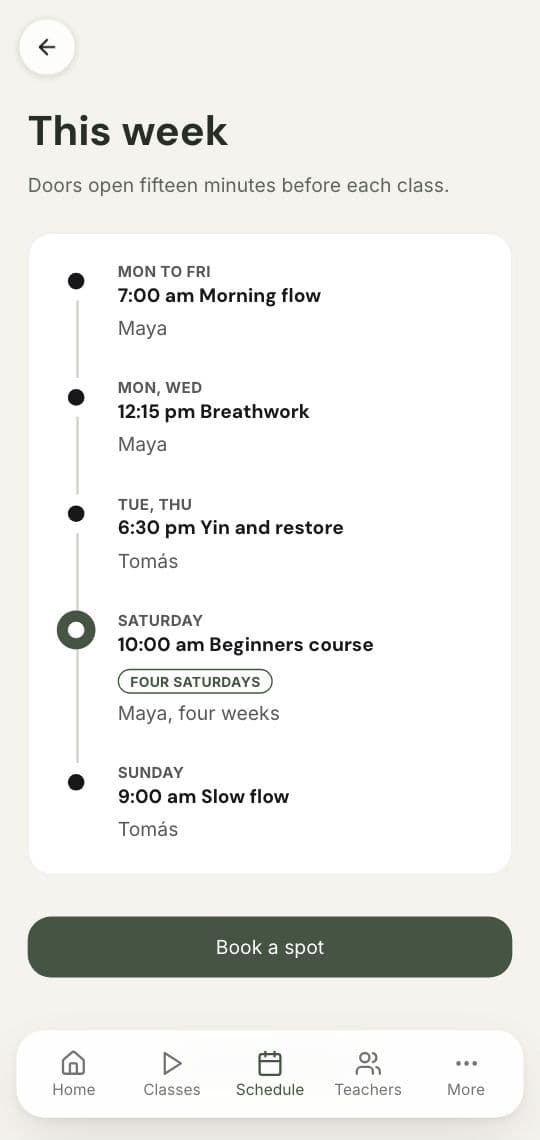The height and width of the screenshot is (1140, 540).
Task: Book a spot with the green button
Action: [270, 947]
